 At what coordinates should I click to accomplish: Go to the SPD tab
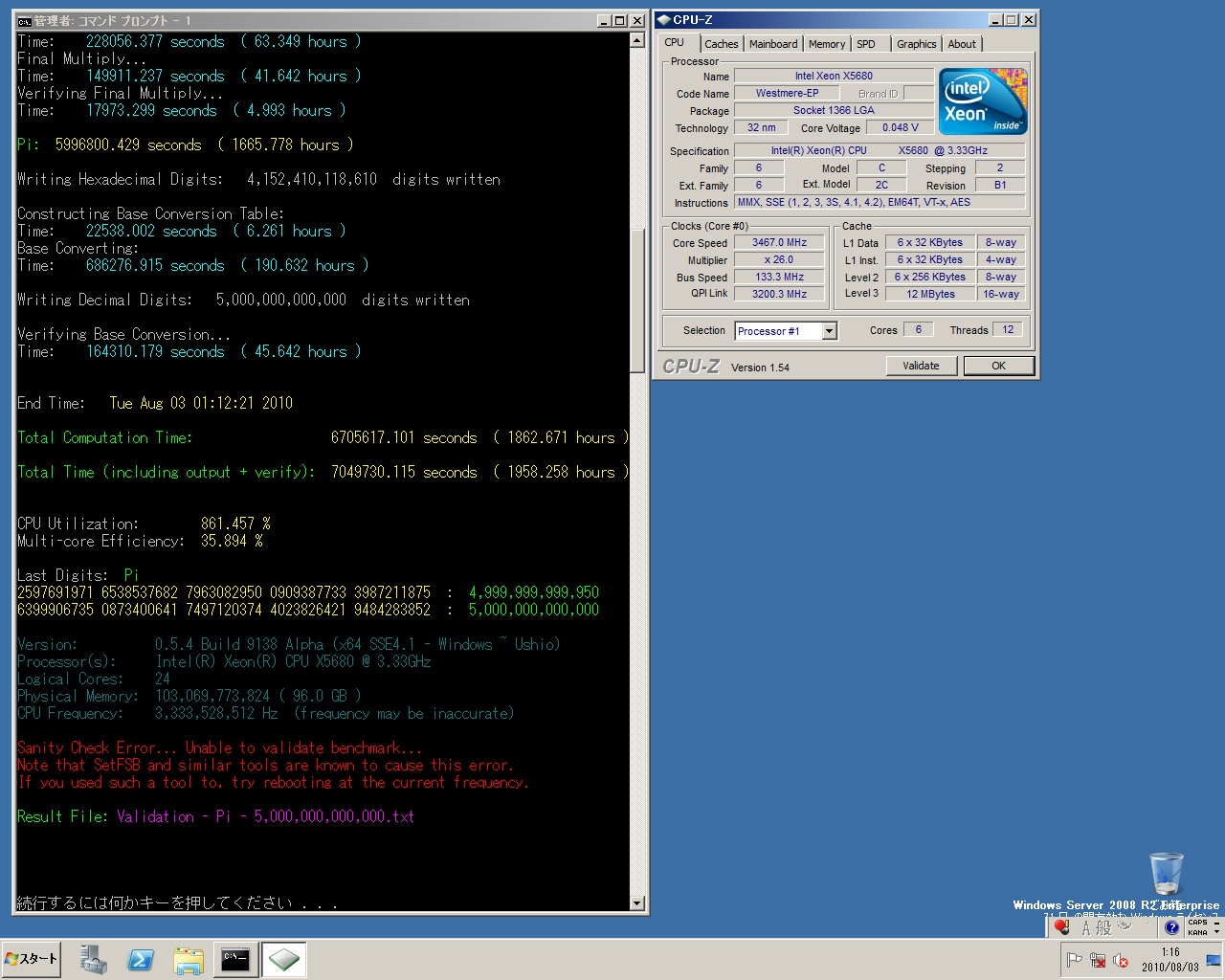pyautogui.click(x=866, y=44)
